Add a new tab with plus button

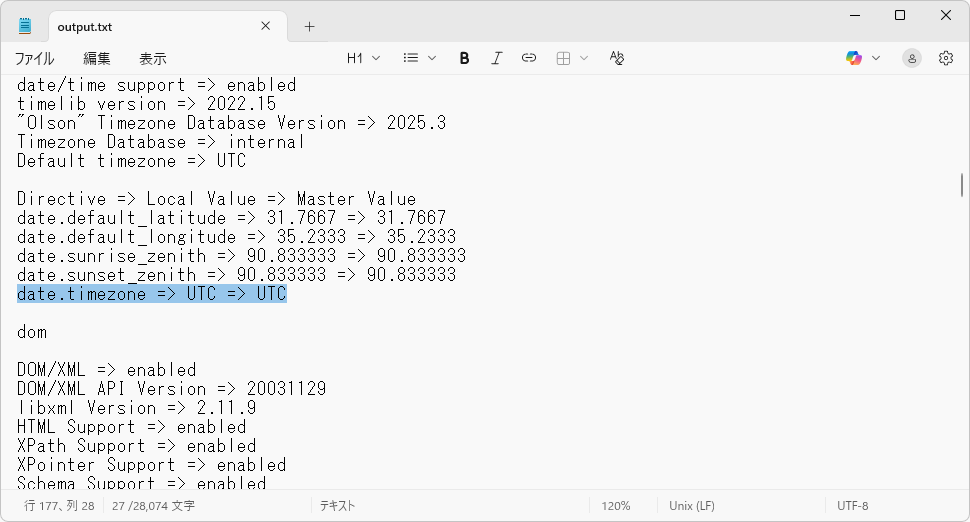(309, 27)
